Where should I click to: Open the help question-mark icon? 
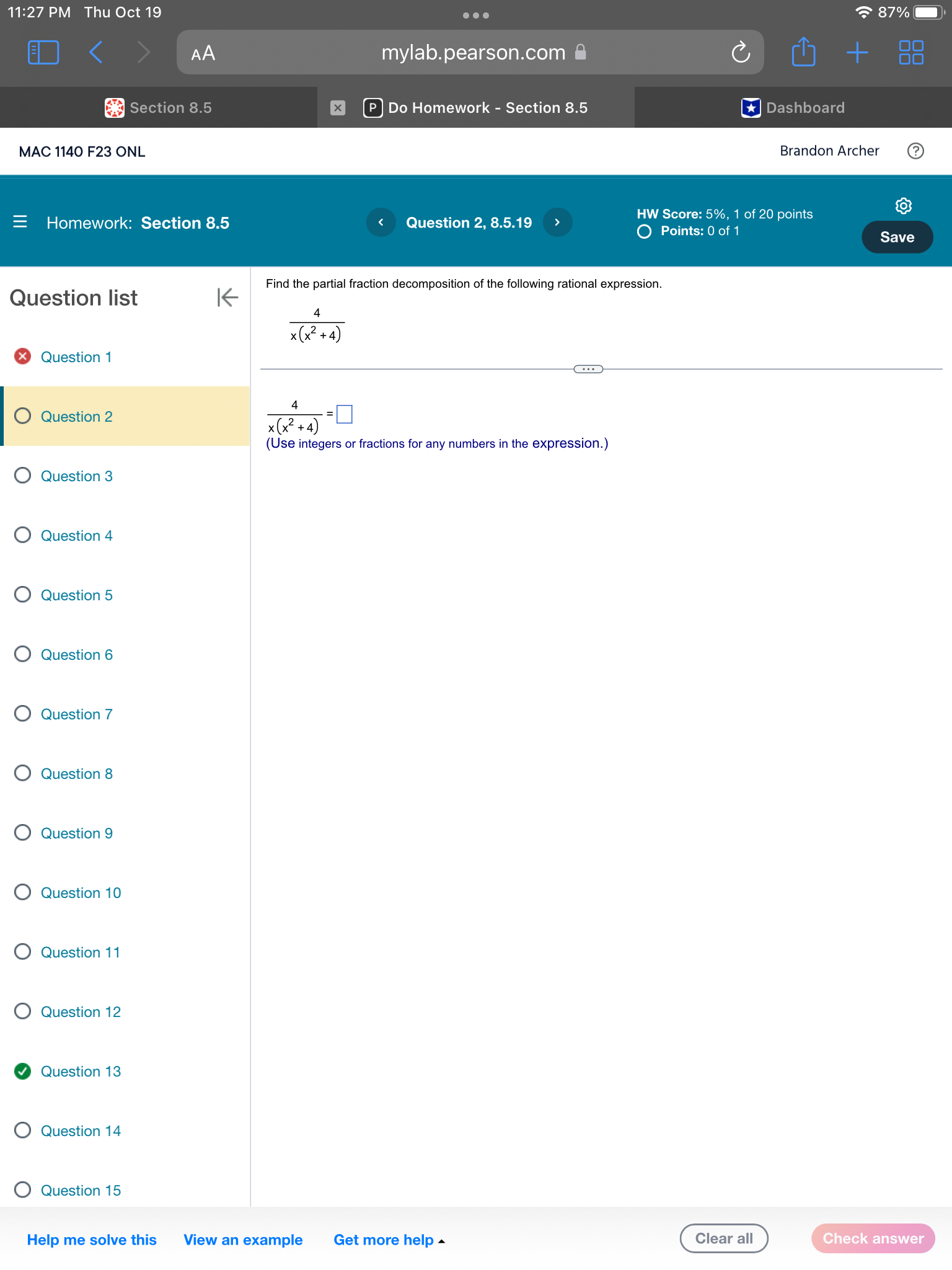pos(915,151)
